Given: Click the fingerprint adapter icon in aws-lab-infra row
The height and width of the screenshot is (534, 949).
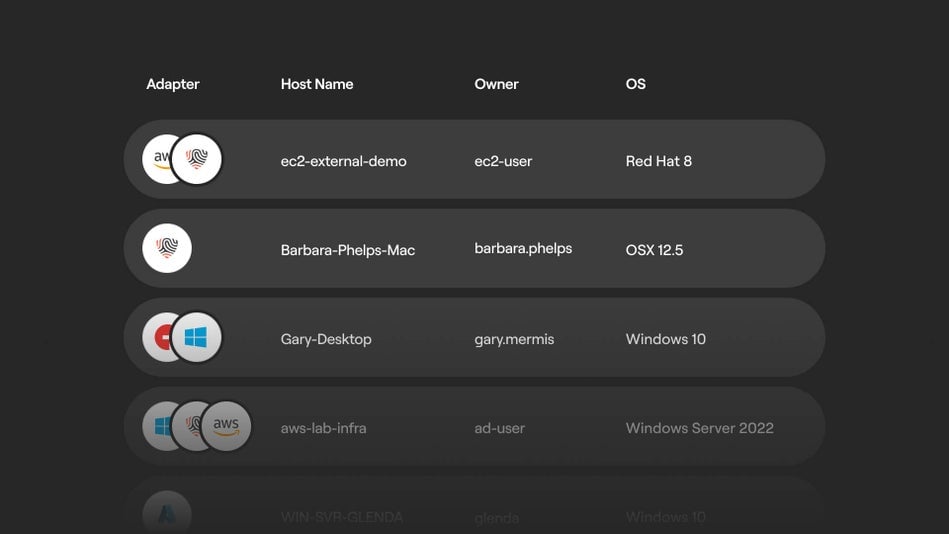Looking at the screenshot, I should point(190,427).
